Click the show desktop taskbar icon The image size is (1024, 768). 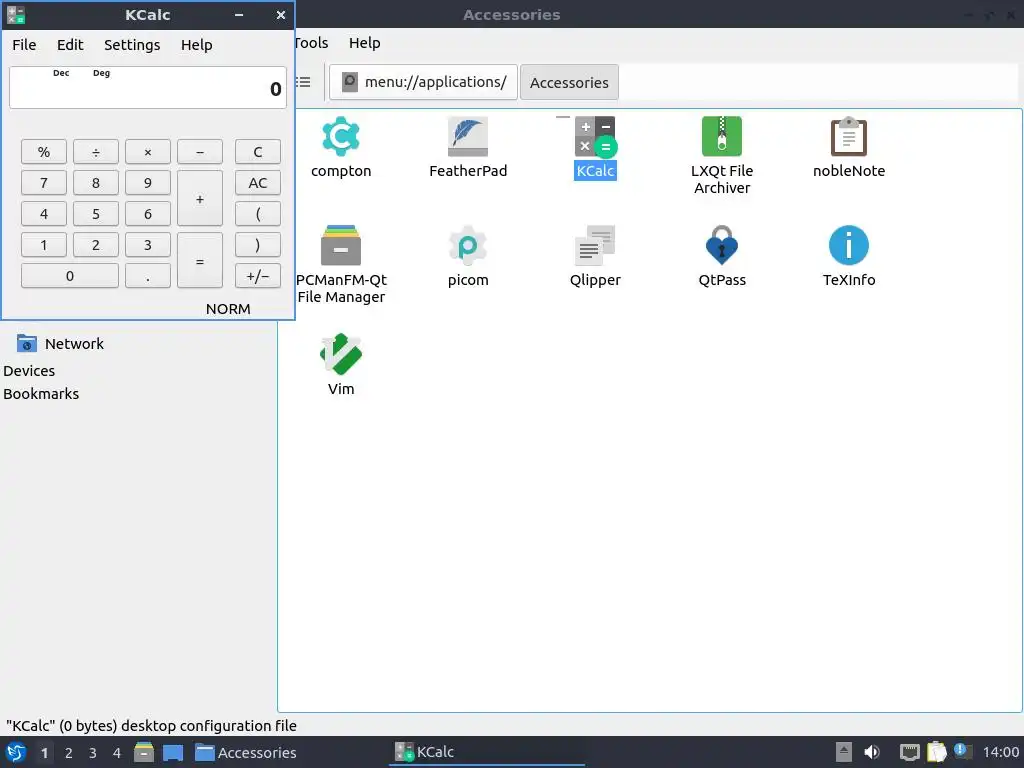pyautogui.click(x=172, y=752)
